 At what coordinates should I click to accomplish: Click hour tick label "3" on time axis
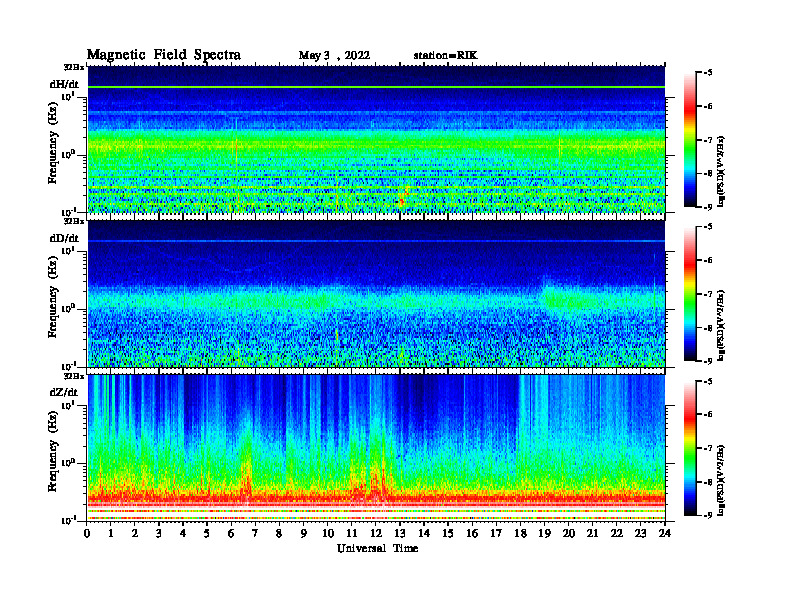(159, 534)
